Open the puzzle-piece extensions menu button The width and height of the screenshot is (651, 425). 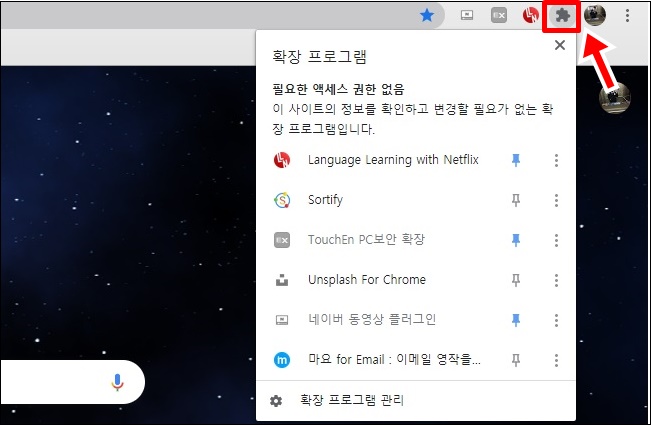click(x=562, y=16)
